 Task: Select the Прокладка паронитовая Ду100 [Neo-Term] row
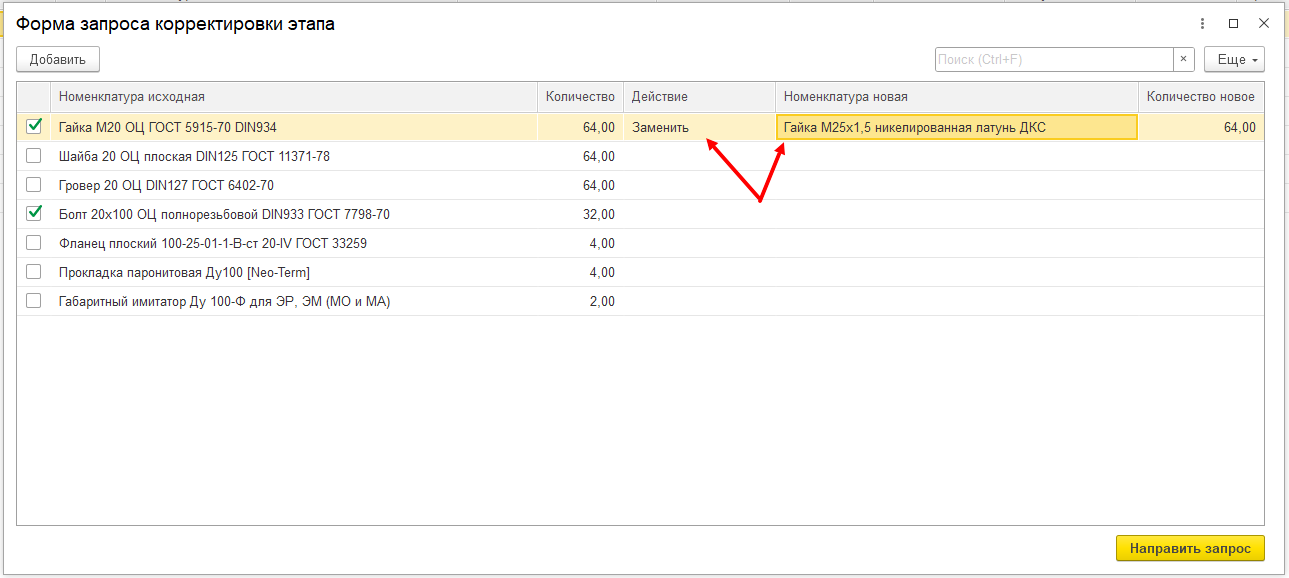pos(640,272)
